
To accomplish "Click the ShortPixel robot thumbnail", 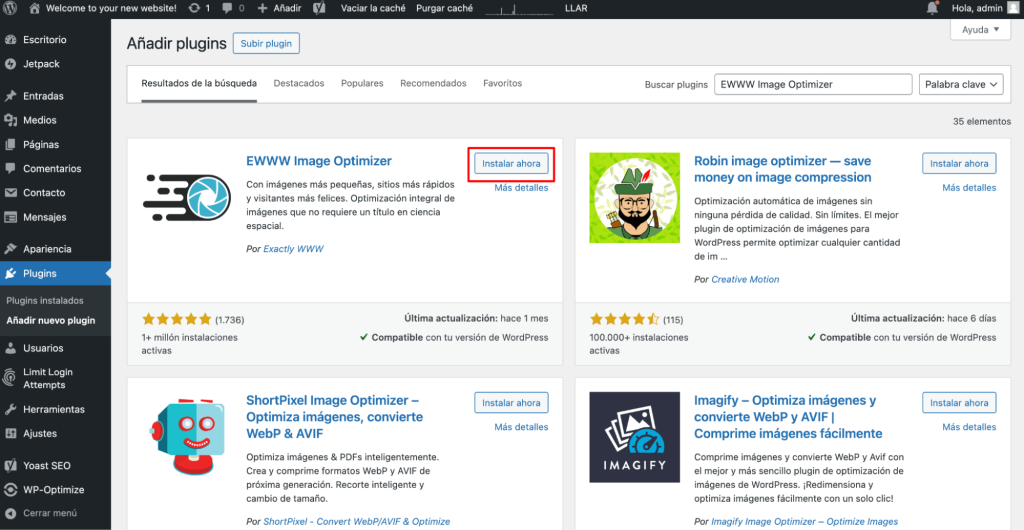I will [x=187, y=437].
